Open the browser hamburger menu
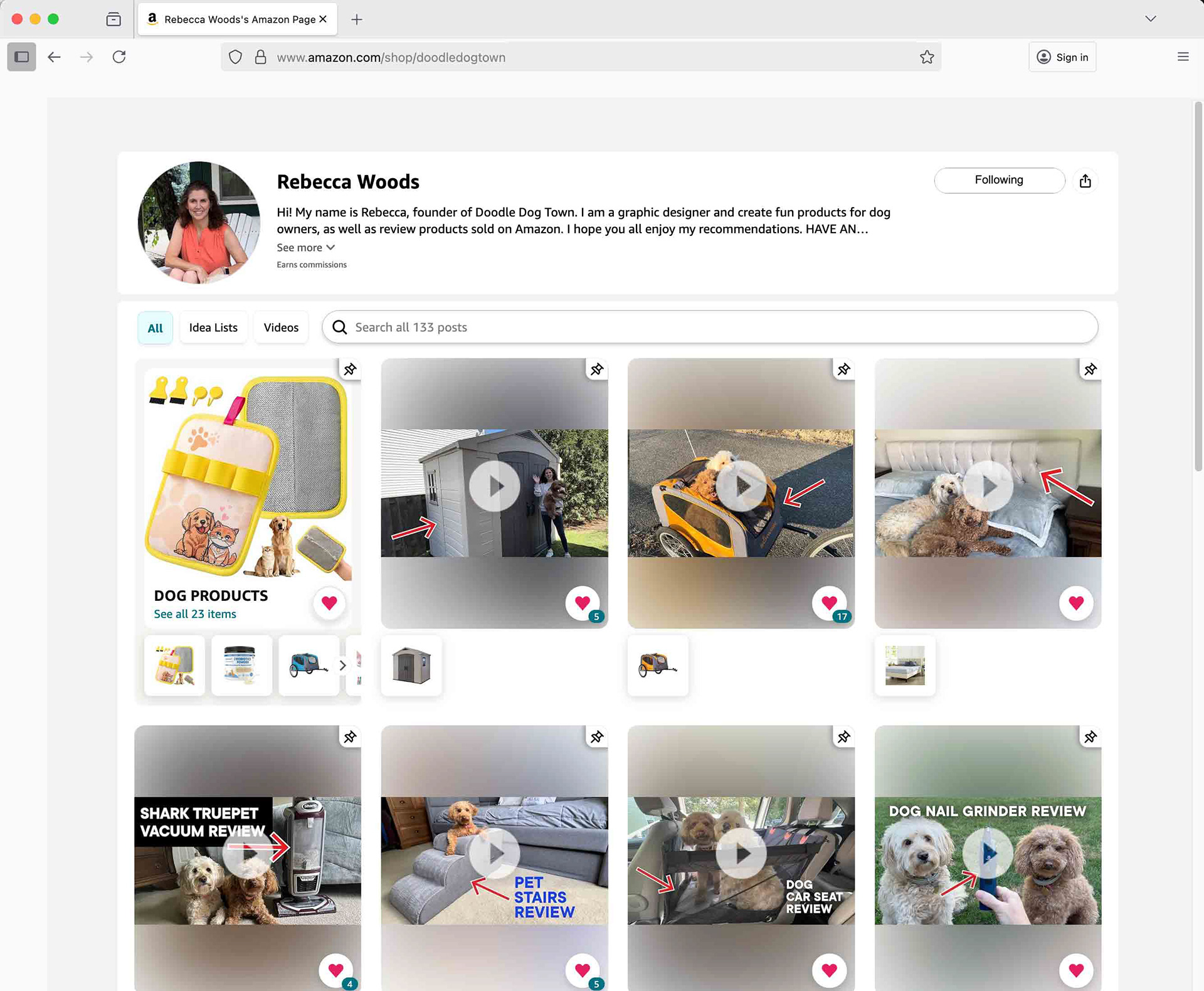Screen dimensions: 1204x991 [x=1183, y=57]
